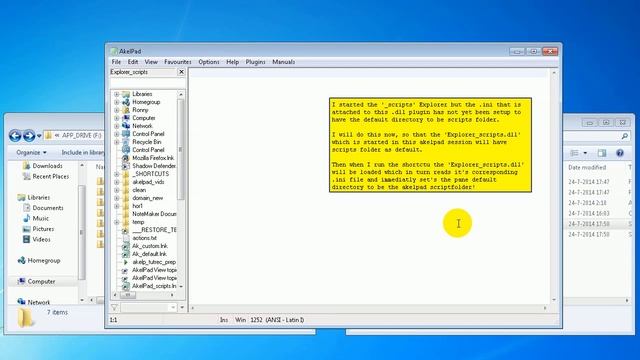Click the _SHORTCUTS folder icon
Screen dimensions: 640x360
coord(126,174)
